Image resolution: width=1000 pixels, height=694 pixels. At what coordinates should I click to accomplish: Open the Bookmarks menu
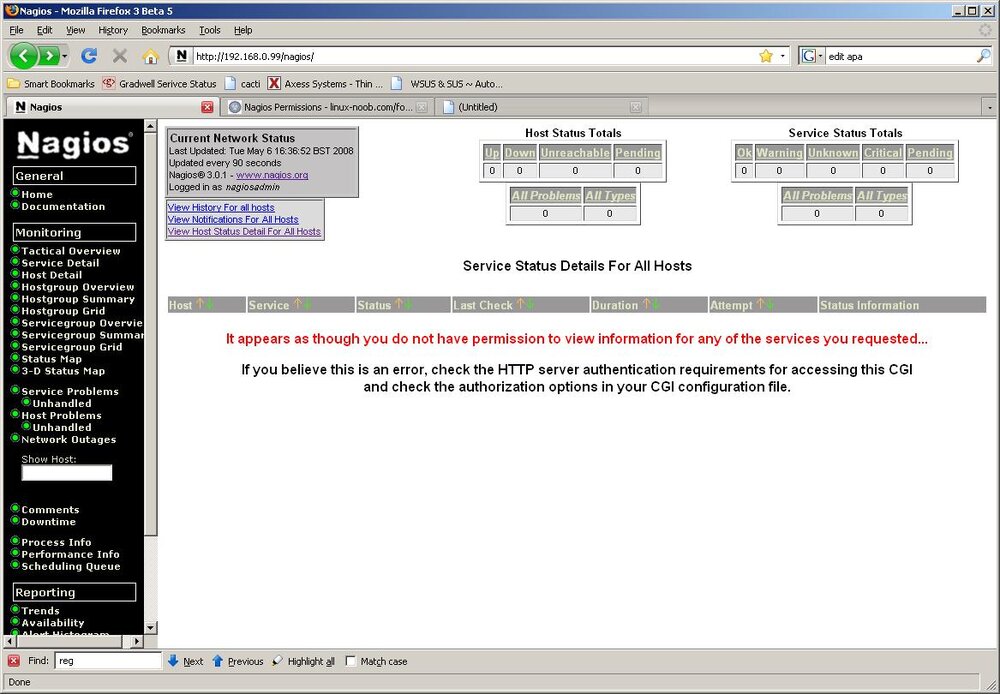coord(163,30)
